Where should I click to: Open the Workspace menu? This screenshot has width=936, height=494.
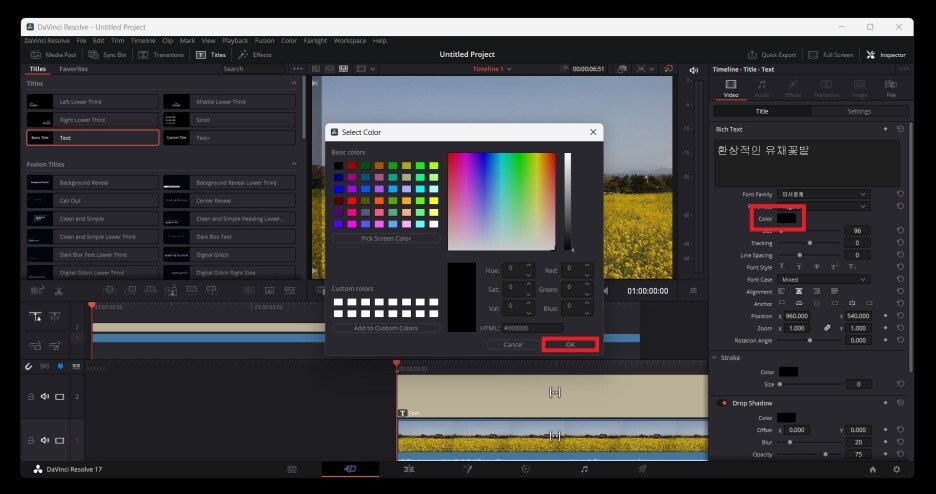click(350, 41)
